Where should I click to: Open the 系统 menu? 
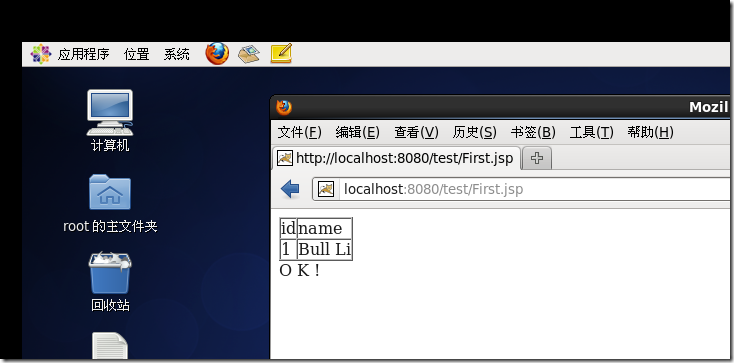[176, 54]
